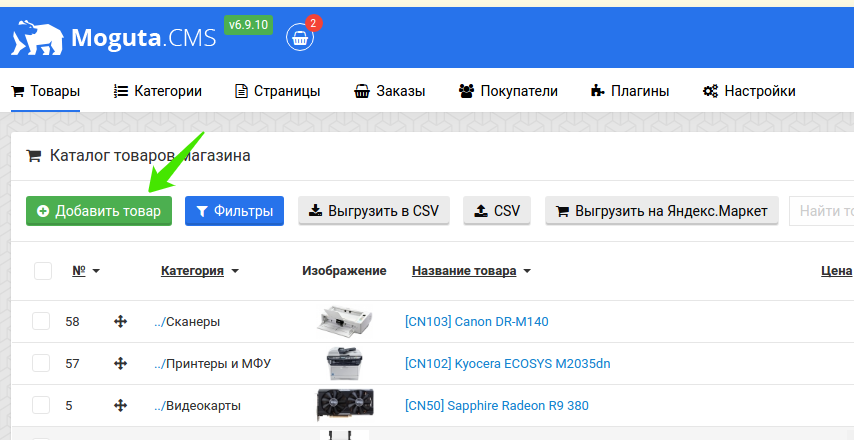Click the Каталог товаров магазина heading
This screenshot has width=854, height=440.
pos(150,156)
